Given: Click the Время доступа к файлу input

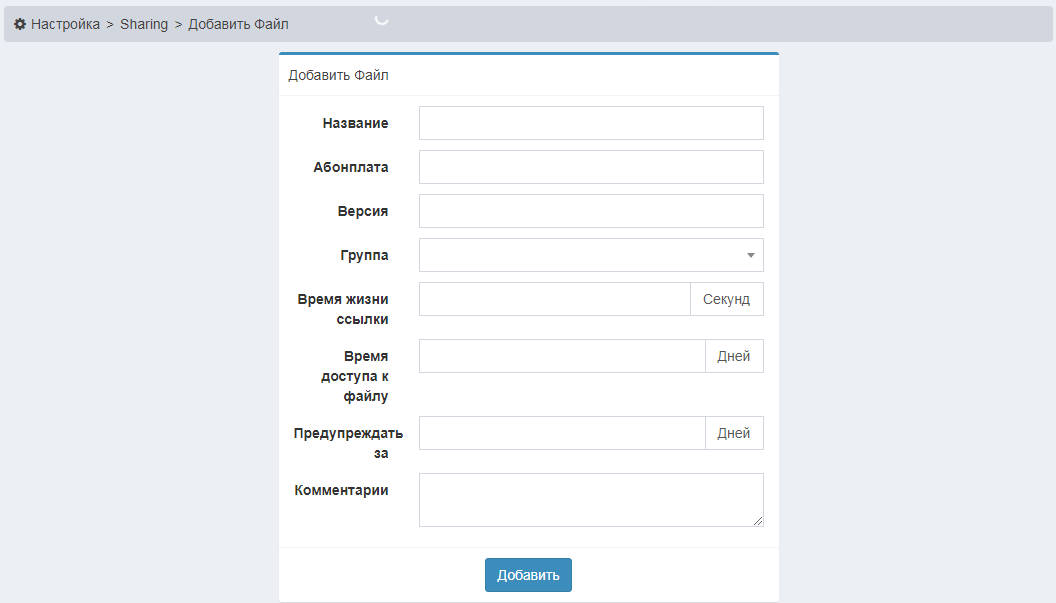Looking at the screenshot, I should tap(561, 356).
